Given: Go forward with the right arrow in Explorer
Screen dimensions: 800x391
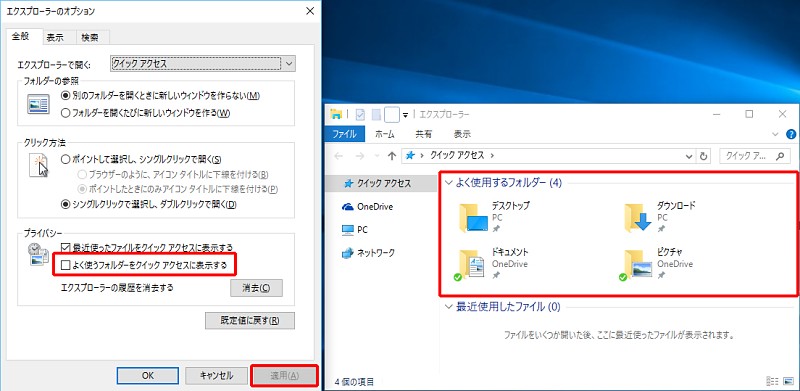Looking at the screenshot, I should click(x=359, y=156).
